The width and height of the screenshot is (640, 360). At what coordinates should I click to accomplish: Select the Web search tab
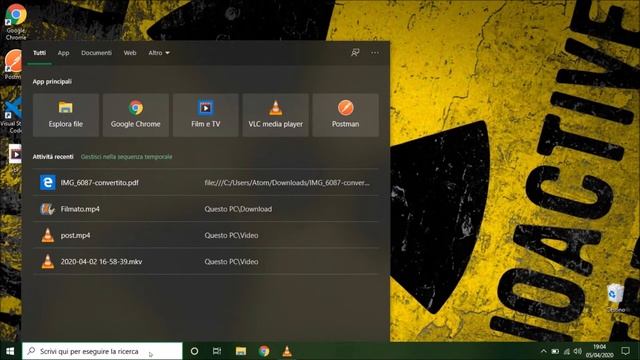[130, 53]
